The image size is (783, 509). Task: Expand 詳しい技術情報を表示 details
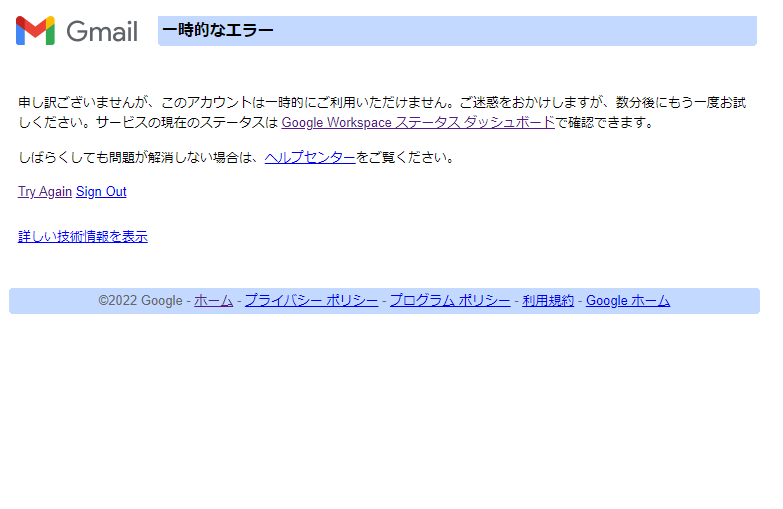[x=83, y=236]
